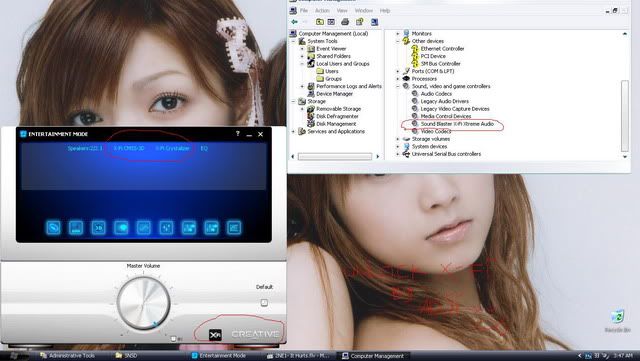Select Computer Management (Local) root node
The image size is (640, 361).
click(333, 33)
